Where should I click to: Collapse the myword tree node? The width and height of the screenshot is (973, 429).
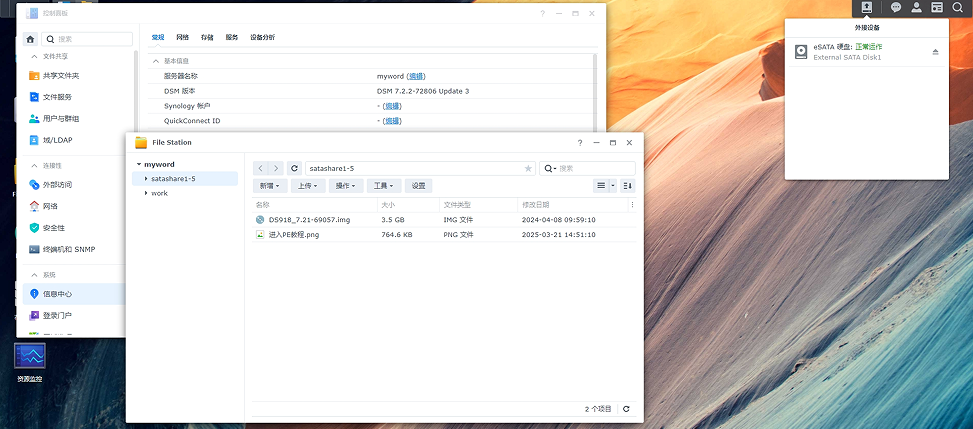coord(138,165)
